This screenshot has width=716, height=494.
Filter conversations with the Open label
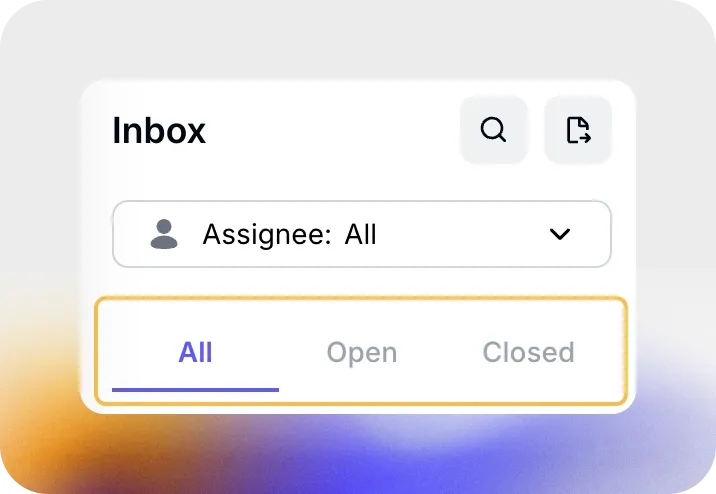(362, 352)
